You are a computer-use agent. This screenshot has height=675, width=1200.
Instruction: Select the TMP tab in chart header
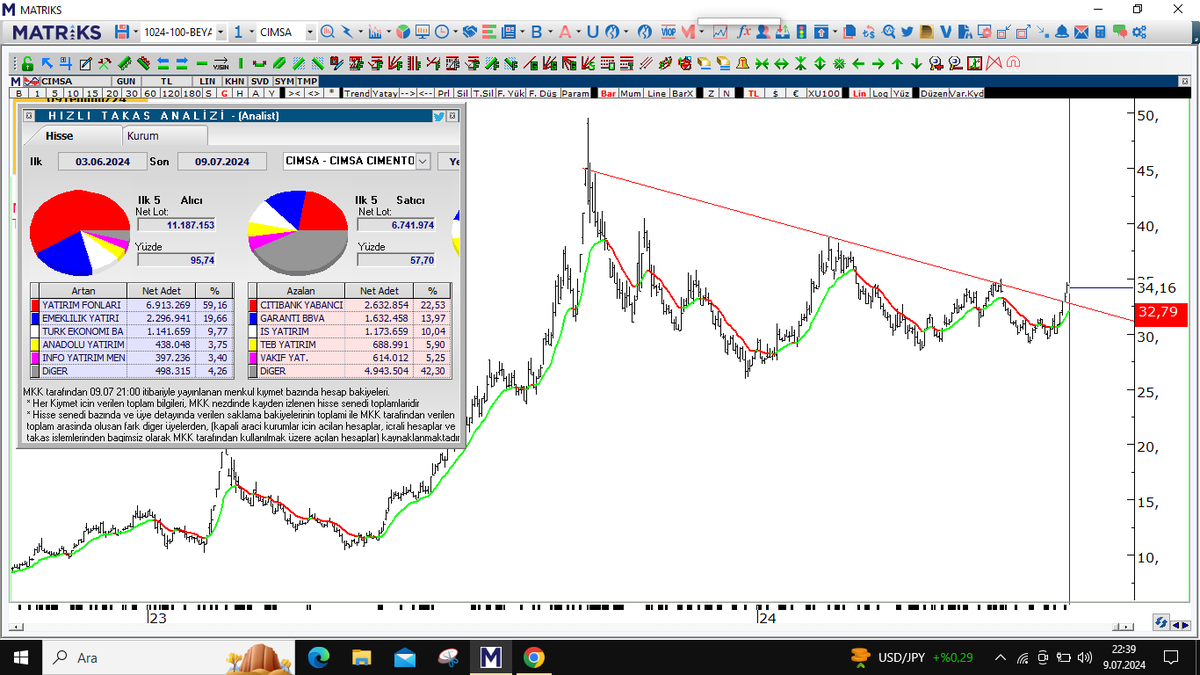307,81
